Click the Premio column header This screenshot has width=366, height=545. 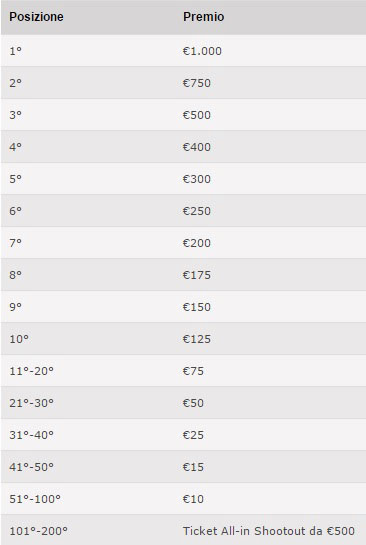[203, 17]
